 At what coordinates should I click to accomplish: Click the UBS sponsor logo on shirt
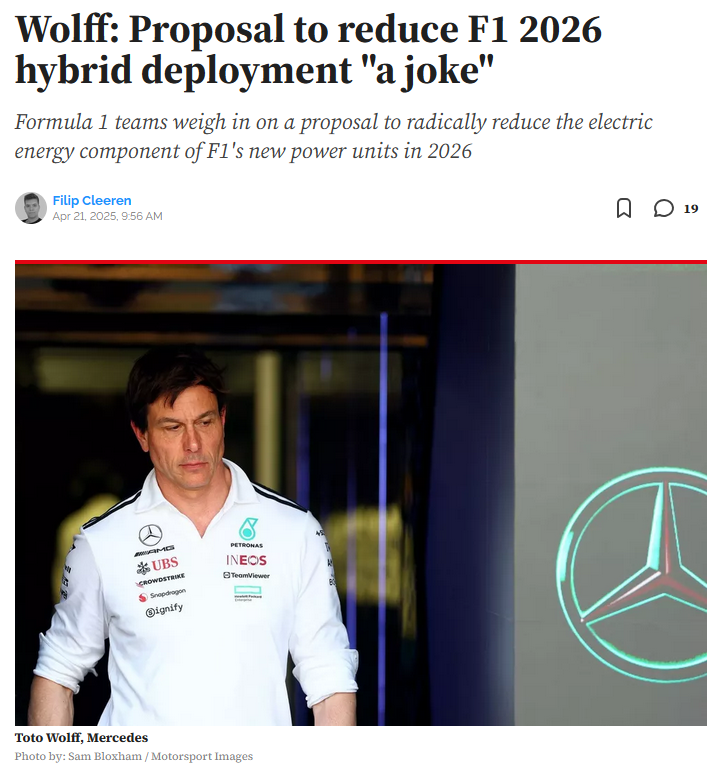coord(158,564)
